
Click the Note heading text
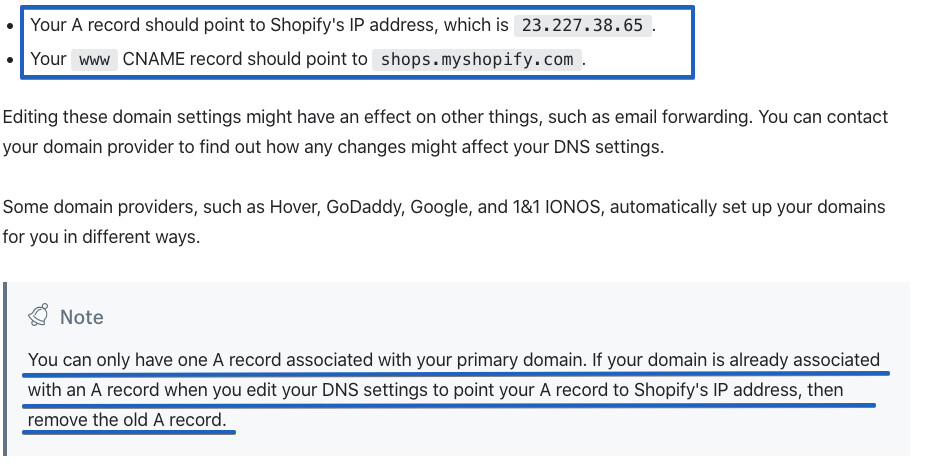point(82,316)
